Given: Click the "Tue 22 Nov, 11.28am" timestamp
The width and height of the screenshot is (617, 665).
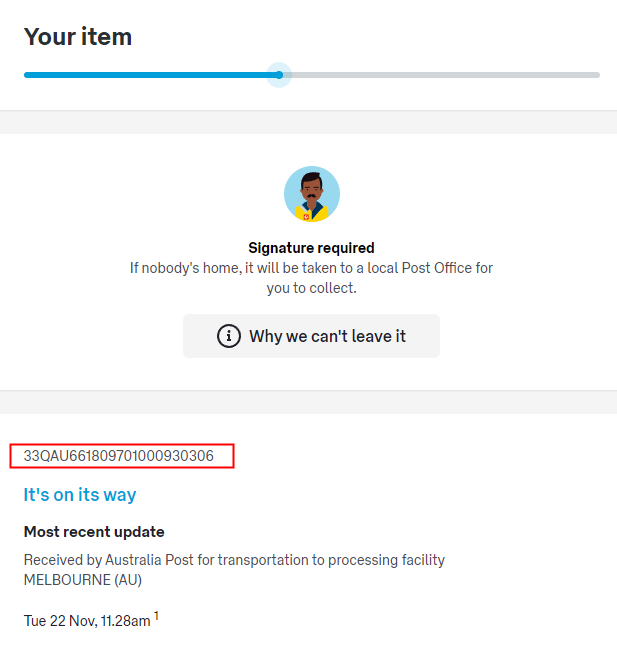Looking at the screenshot, I should (x=87, y=621).
